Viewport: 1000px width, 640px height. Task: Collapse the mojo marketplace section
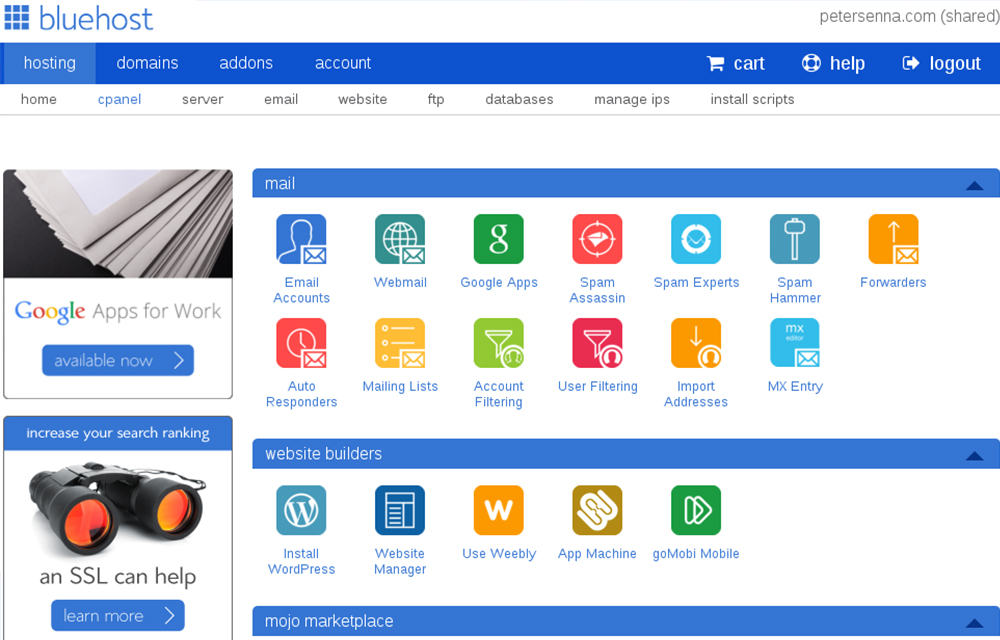pos(974,623)
